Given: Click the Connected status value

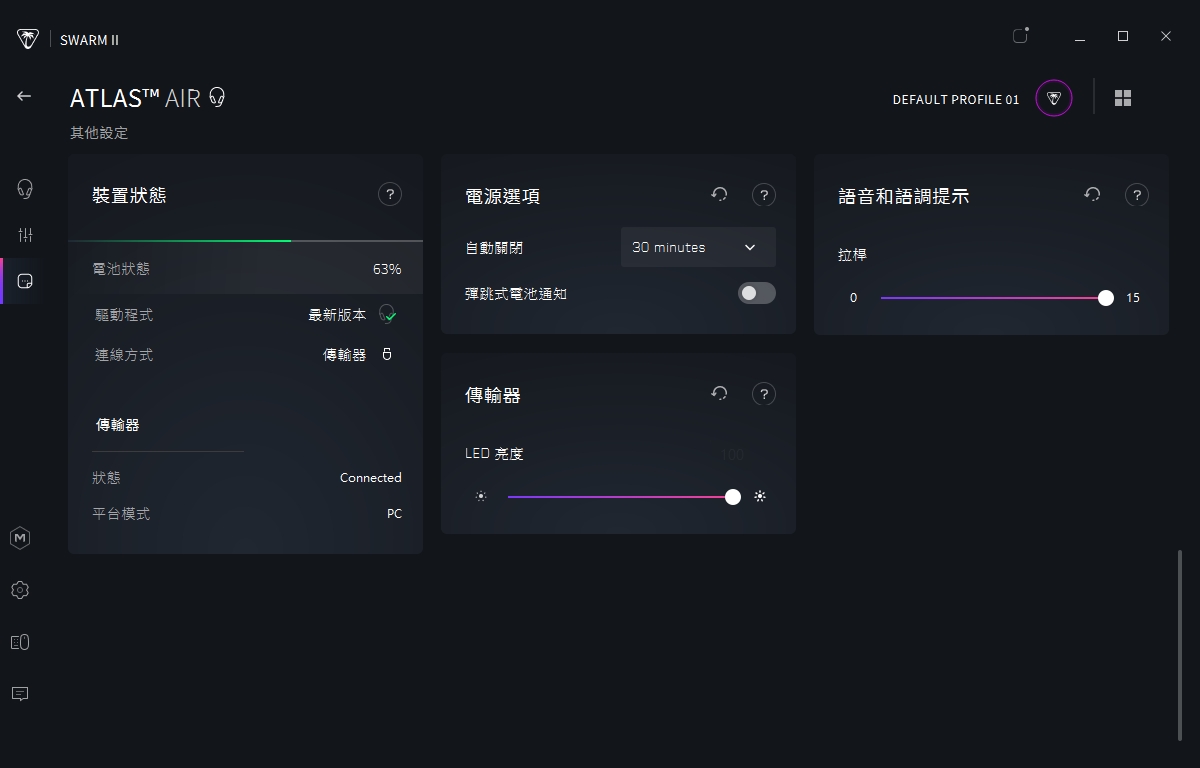Looking at the screenshot, I should (370, 478).
